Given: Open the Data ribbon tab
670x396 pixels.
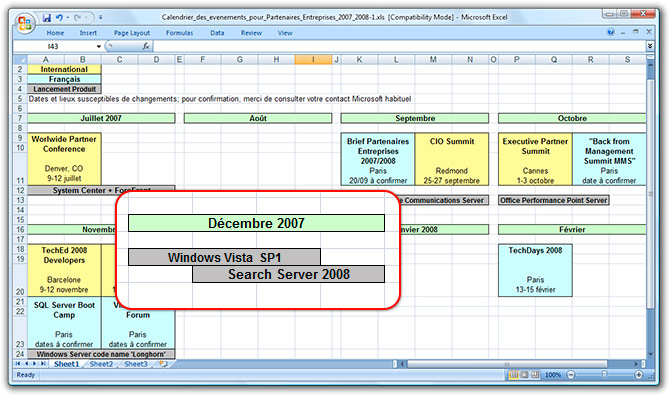Looking at the screenshot, I should coord(217,33).
